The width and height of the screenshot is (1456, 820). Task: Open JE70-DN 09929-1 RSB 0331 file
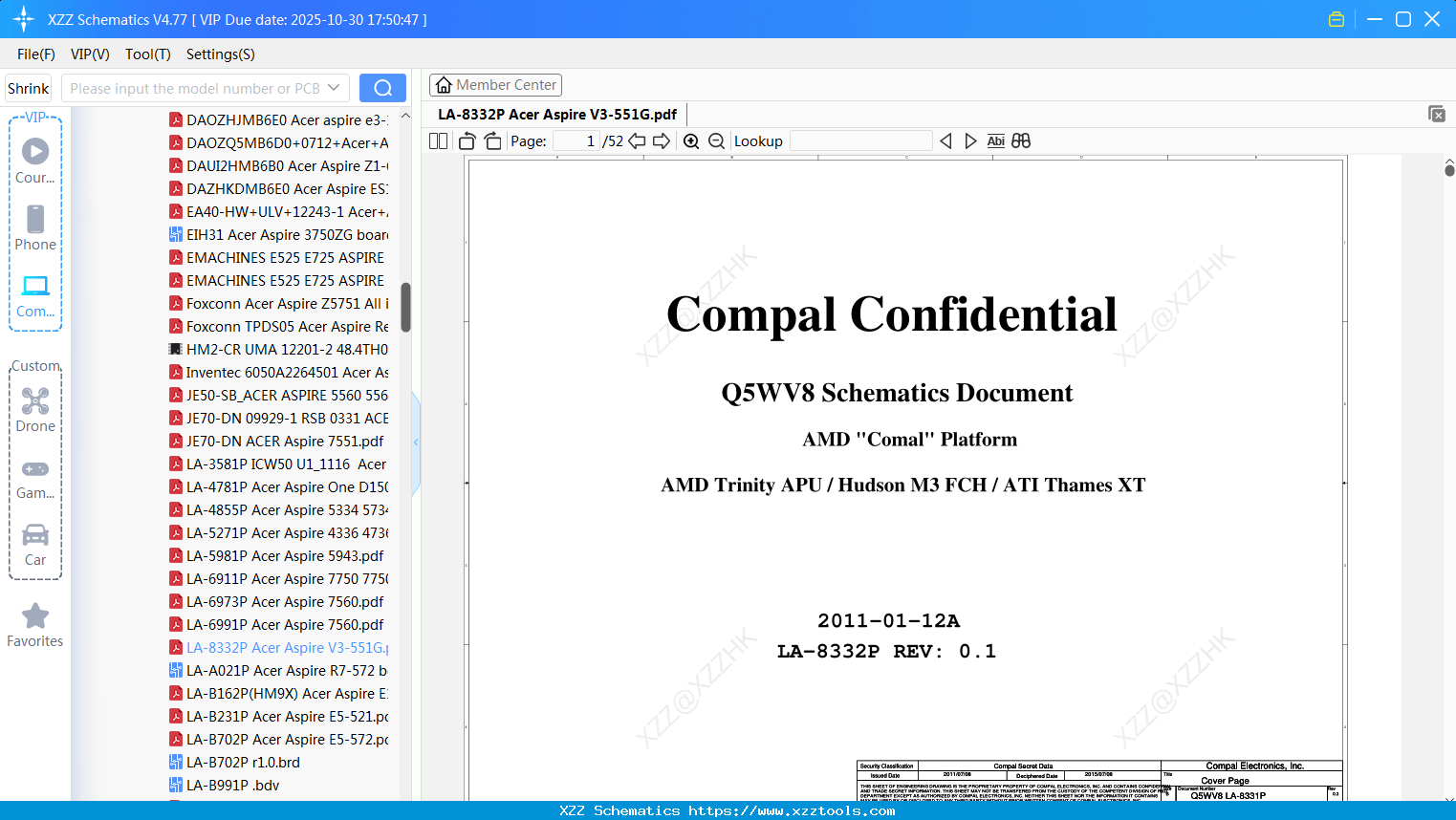pos(278,419)
